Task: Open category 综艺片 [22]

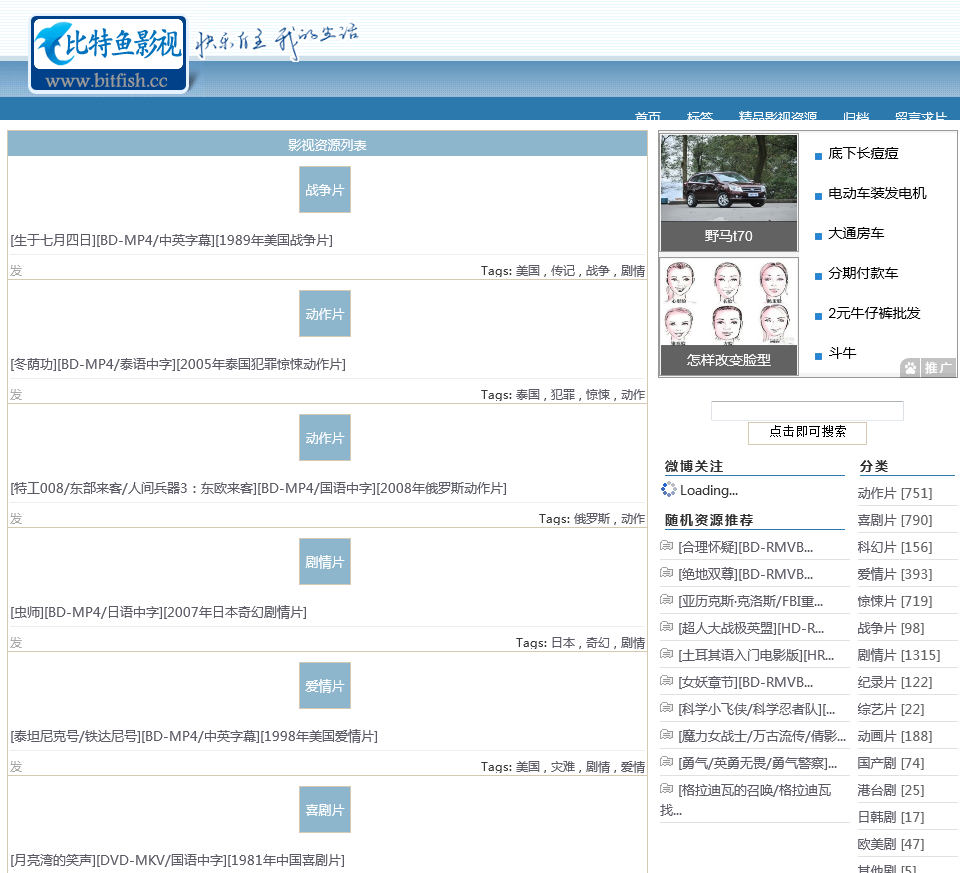Action: [891, 709]
